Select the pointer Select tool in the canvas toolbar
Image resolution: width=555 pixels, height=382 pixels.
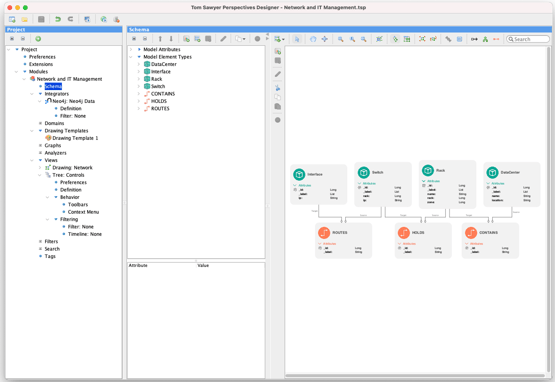[x=297, y=39]
